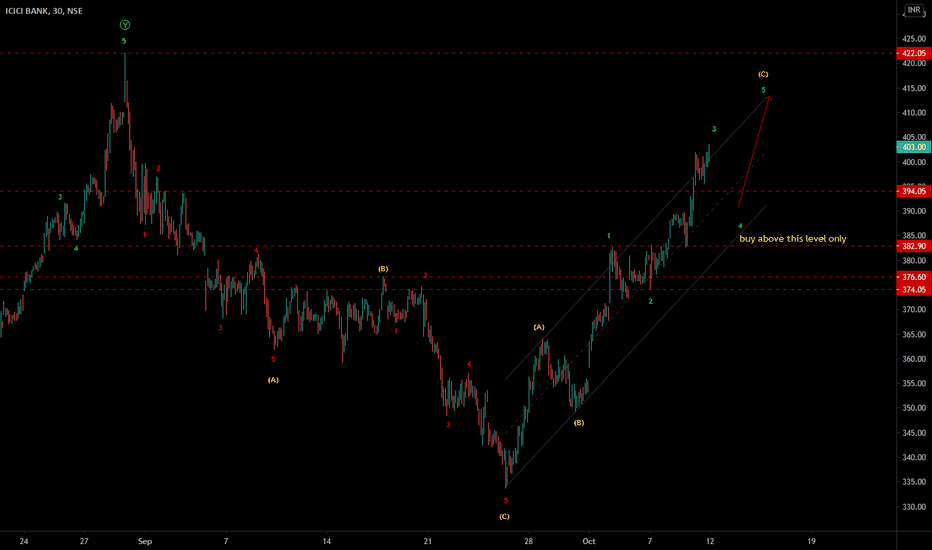
Task: Open the INR currency selector
Action: coord(914,10)
